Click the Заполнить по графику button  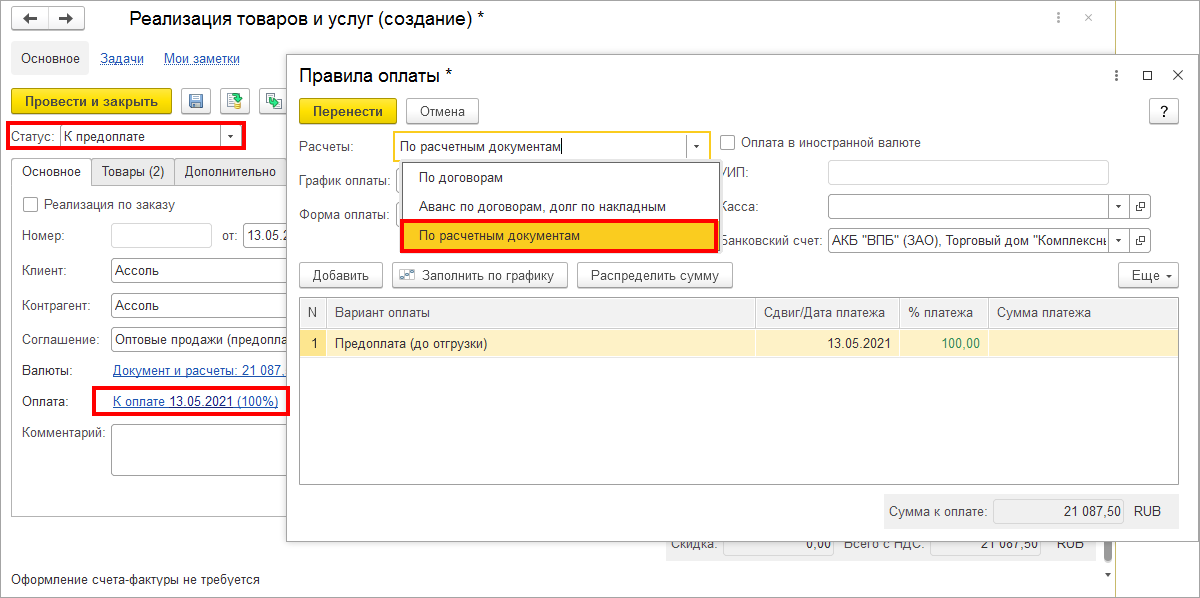click(481, 275)
